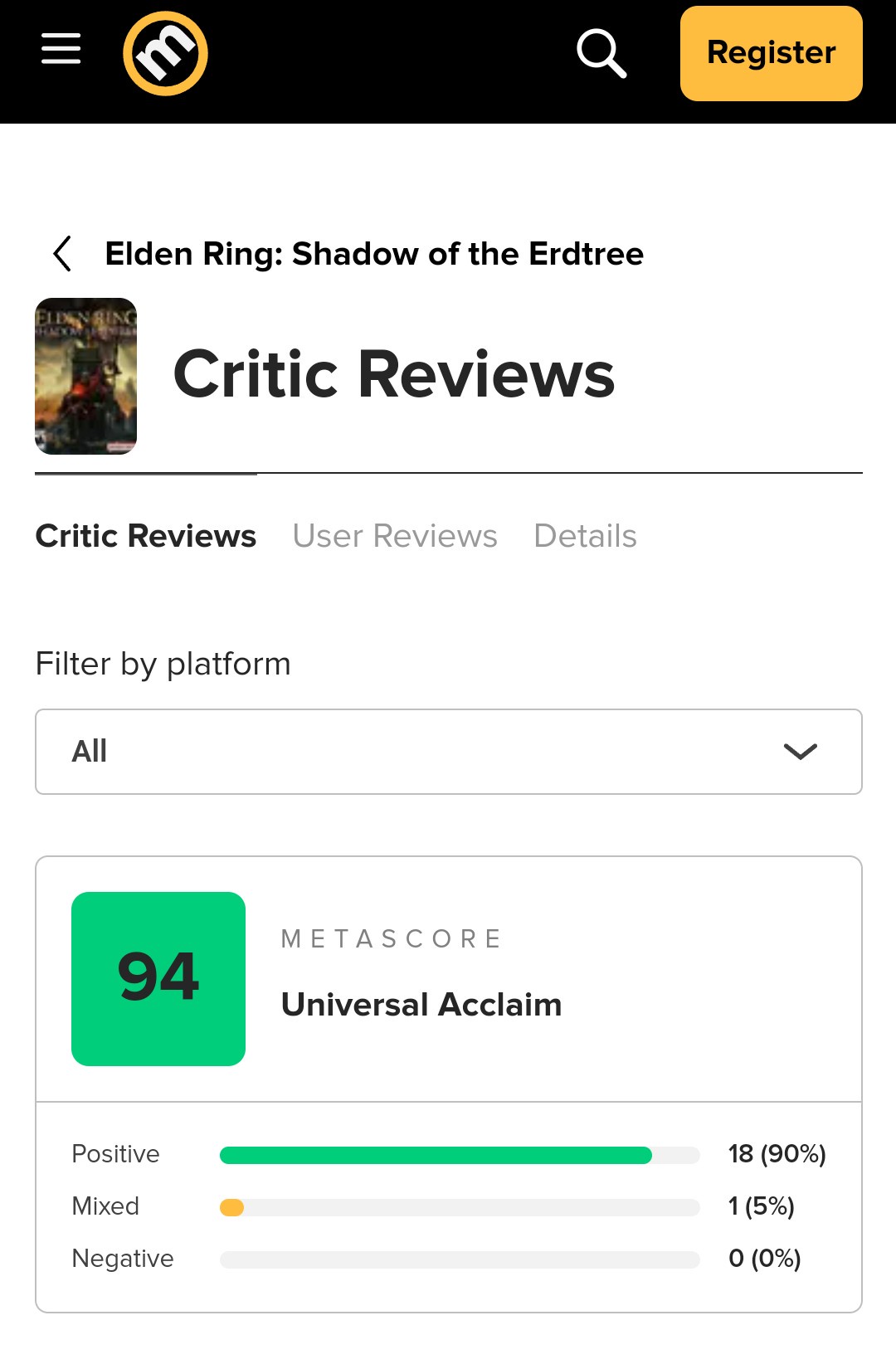Open the Details tab

[x=585, y=536]
